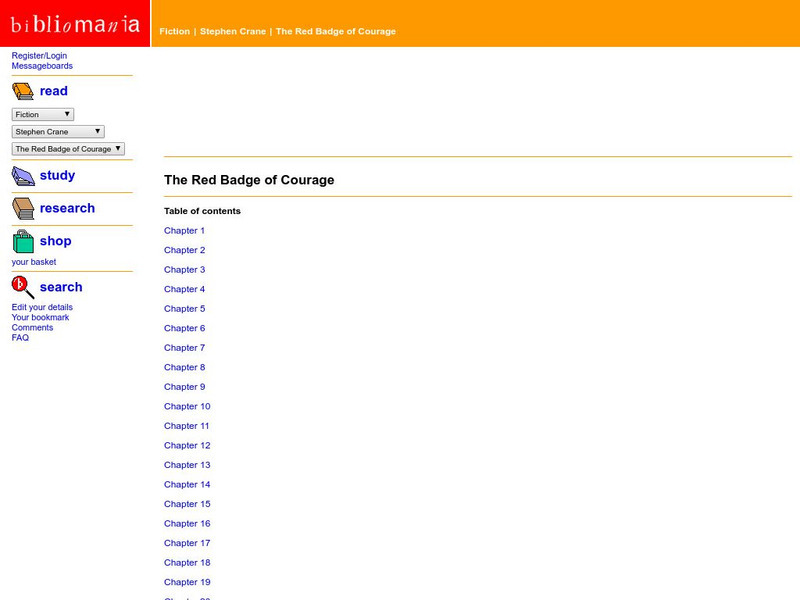Open the Stephen Crane author dropdown
This screenshot has height=600, width=800.
coord(58,132)
